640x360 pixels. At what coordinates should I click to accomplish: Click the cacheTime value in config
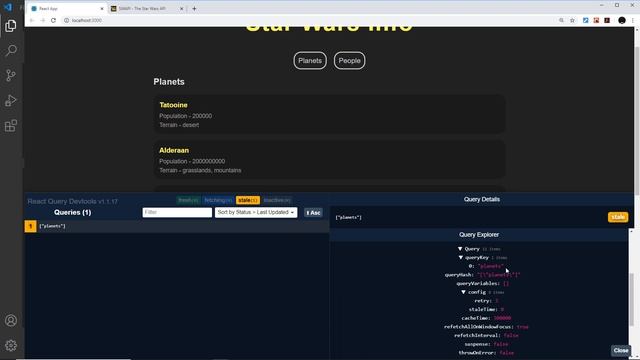pos(502,318)
